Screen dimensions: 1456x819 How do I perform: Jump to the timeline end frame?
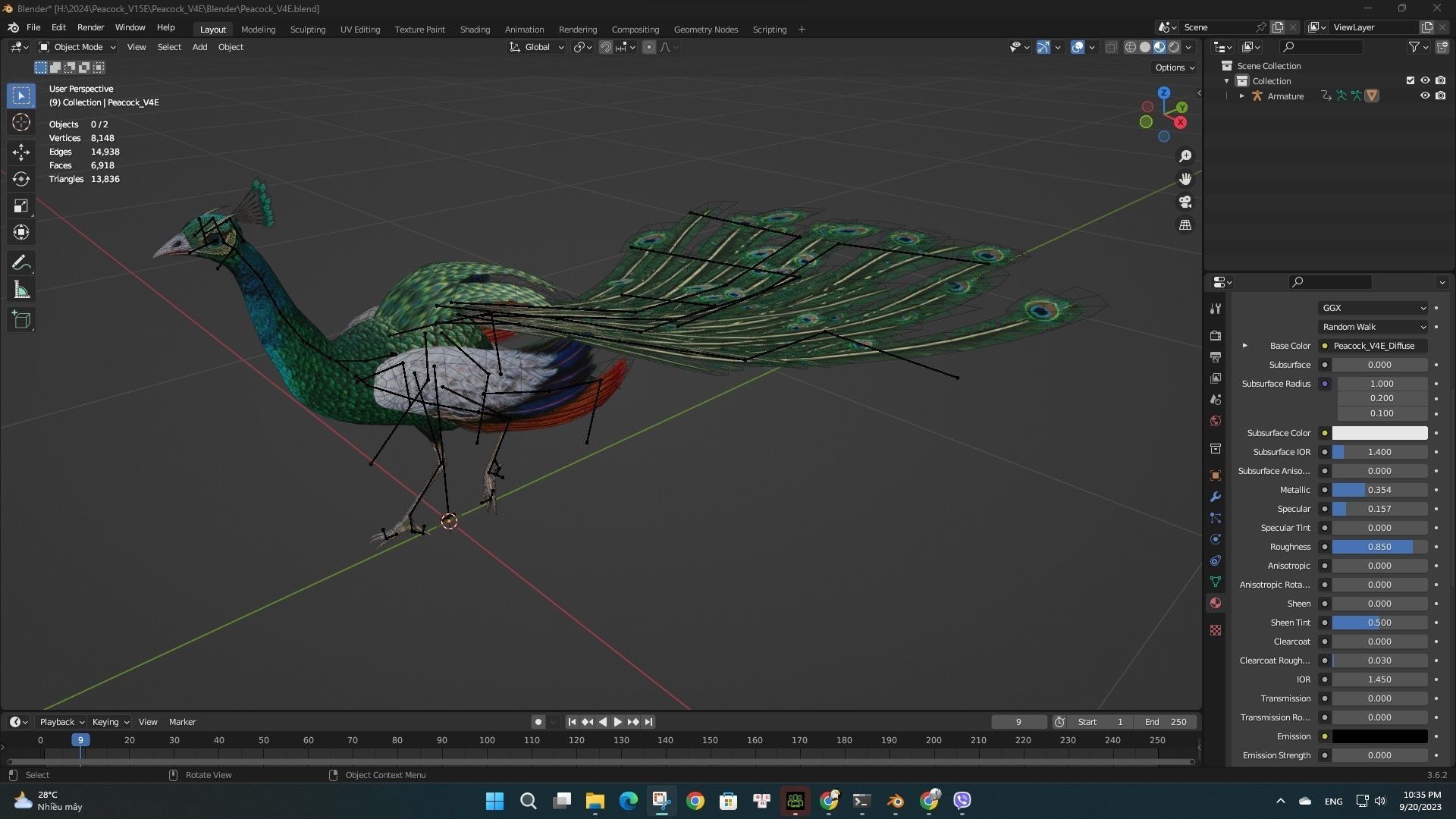pyautogui.click(x=648, y=722)
